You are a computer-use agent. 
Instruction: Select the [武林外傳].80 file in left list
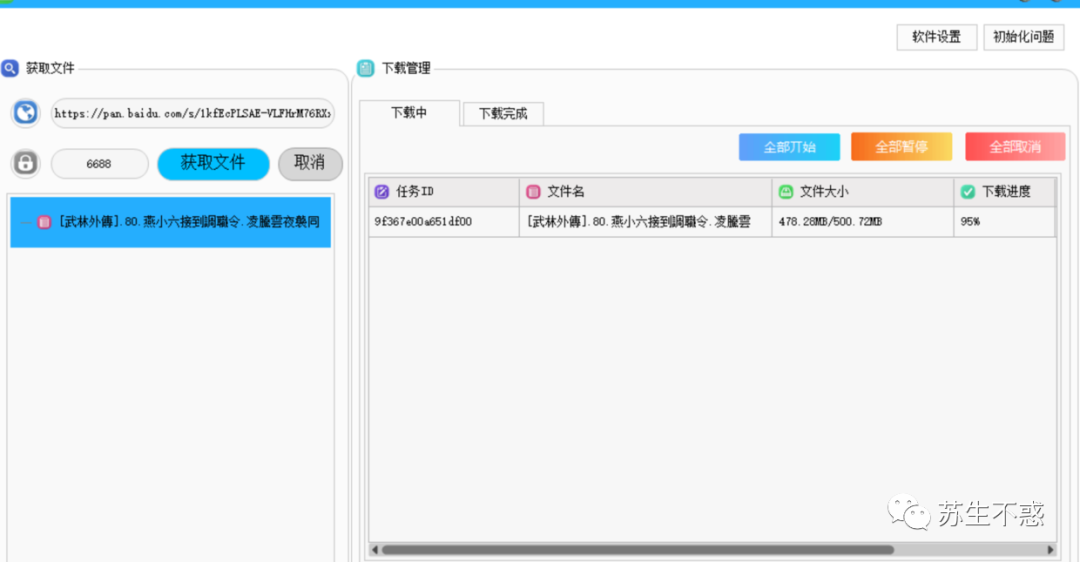point(170,222)
